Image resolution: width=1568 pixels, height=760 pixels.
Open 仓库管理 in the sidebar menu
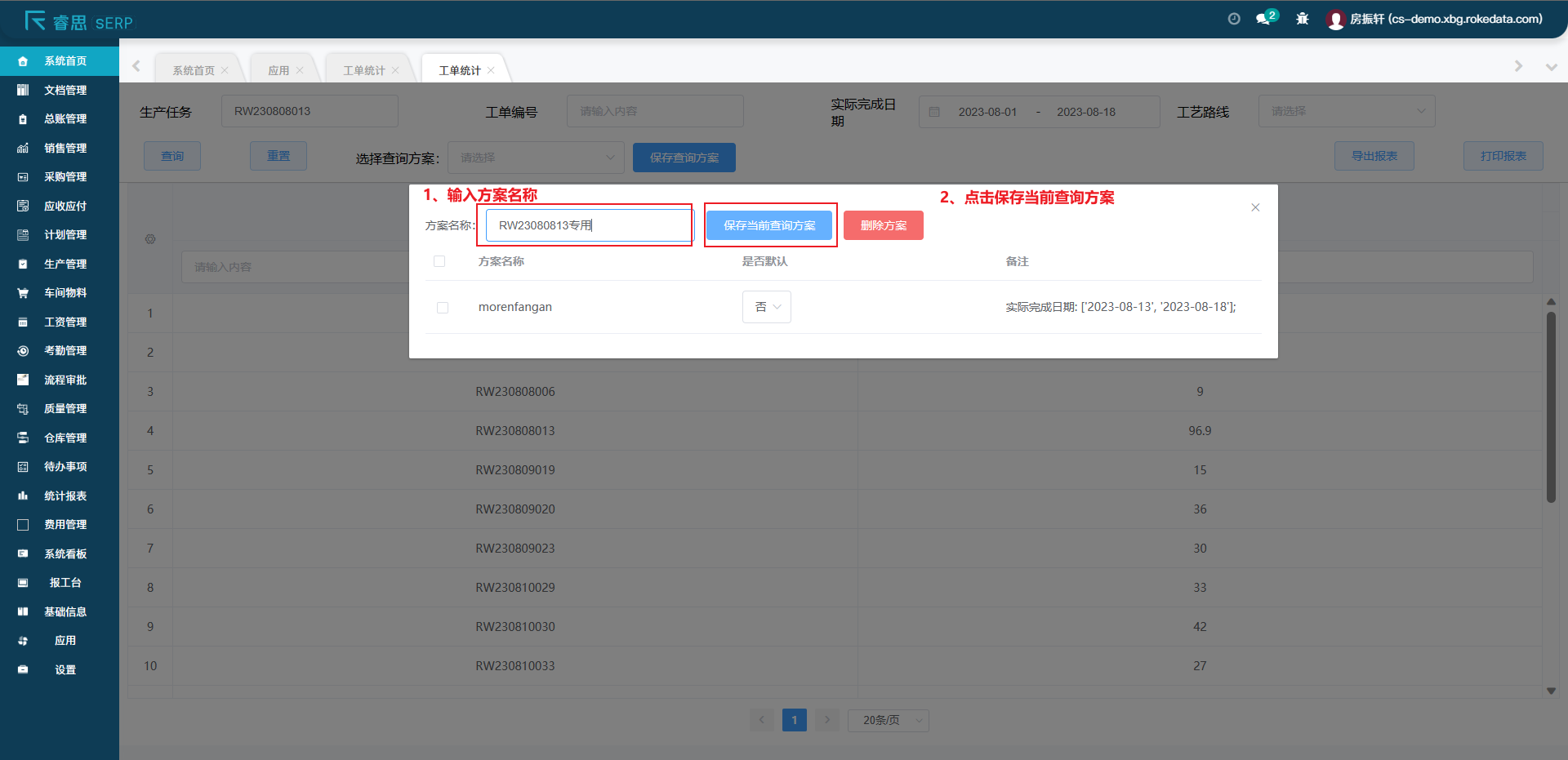(x=65, y=438)
